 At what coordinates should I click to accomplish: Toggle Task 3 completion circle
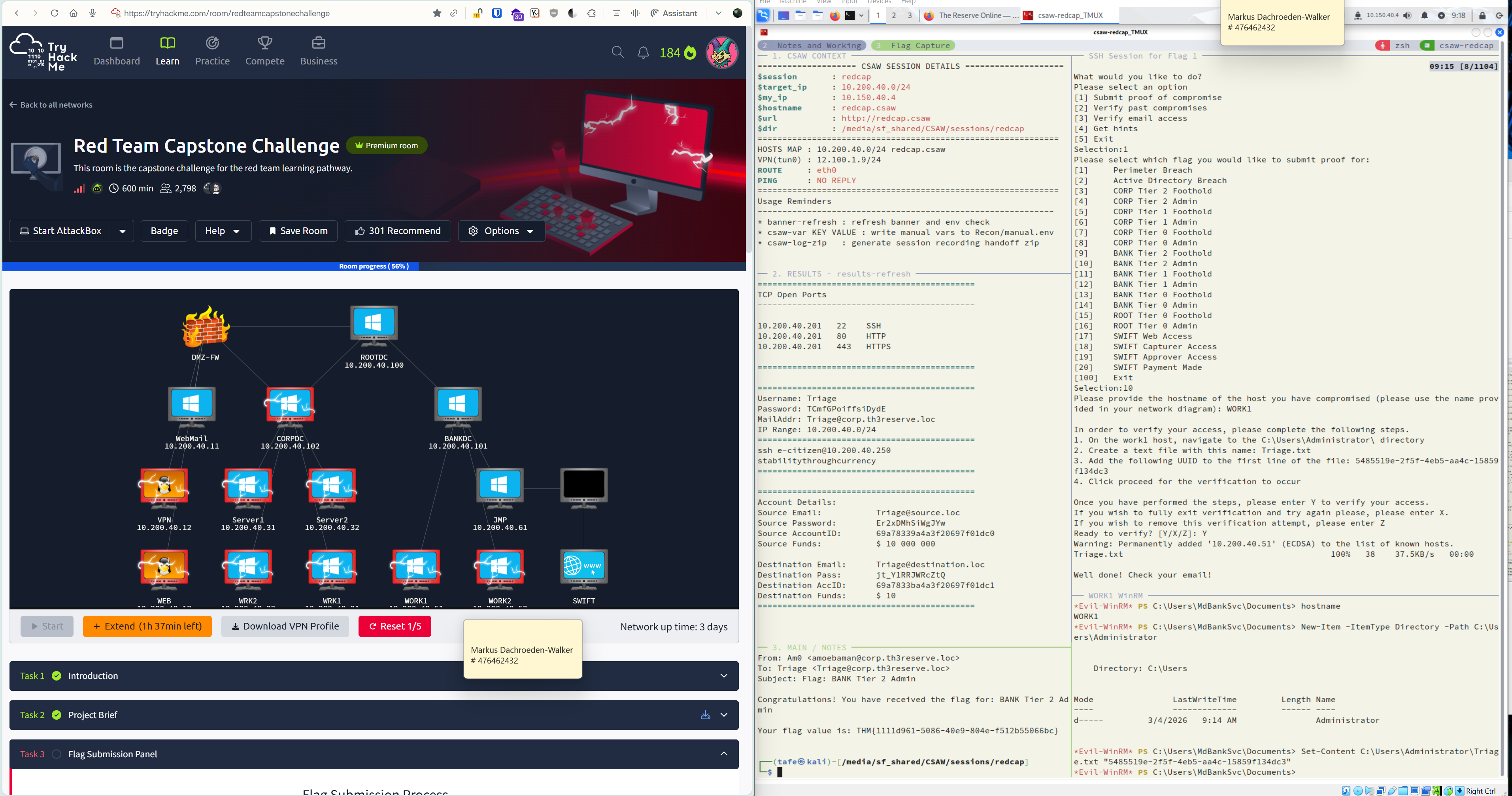[57, 754]
